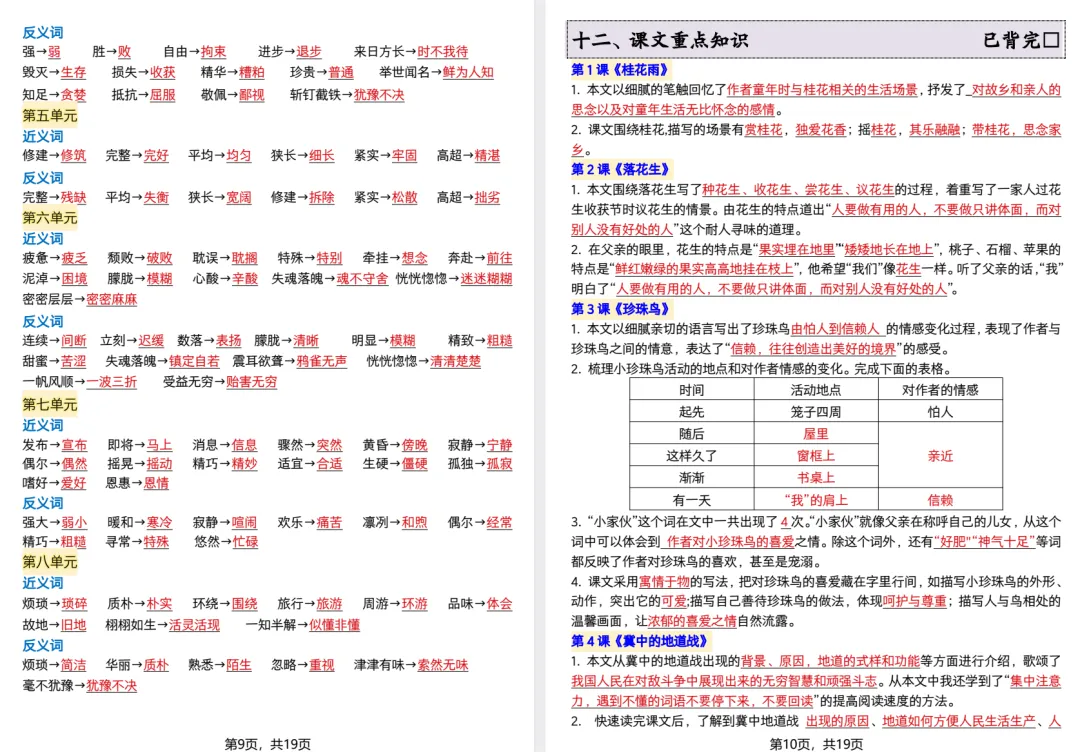Select the lesson title 第1课《桂花雨》
The image size is (1080, 752).
(x=620, y=70)
